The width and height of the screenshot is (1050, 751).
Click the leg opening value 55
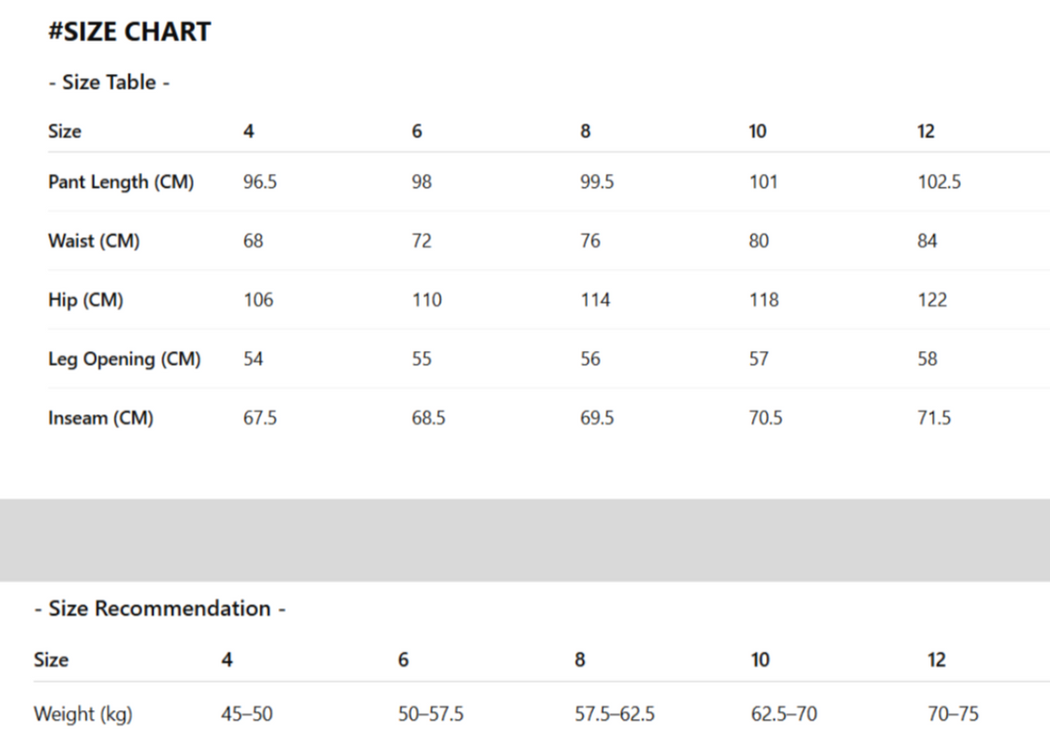[x=422, y=359]
